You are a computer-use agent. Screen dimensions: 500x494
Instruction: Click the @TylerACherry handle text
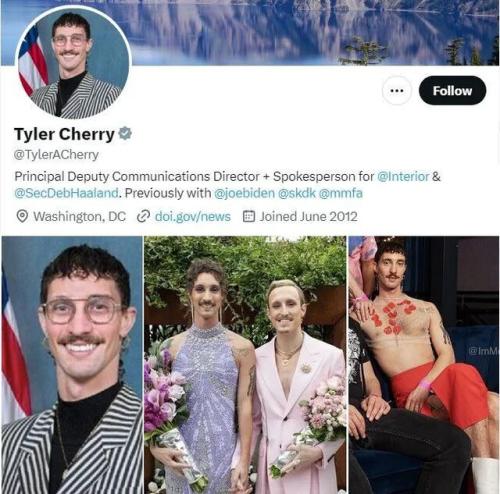pyautogui.click(x=56, y=155)
